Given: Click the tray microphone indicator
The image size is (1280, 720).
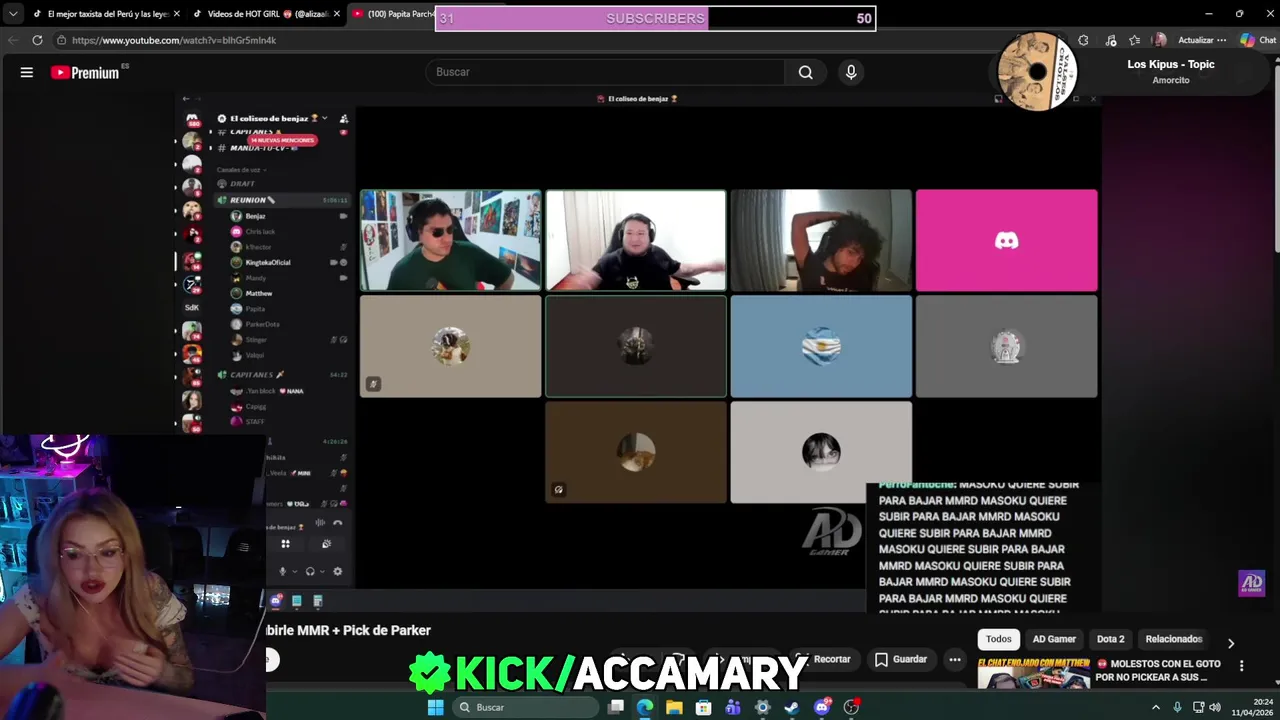Looking at the screenshot, I should pos(1176,707).
